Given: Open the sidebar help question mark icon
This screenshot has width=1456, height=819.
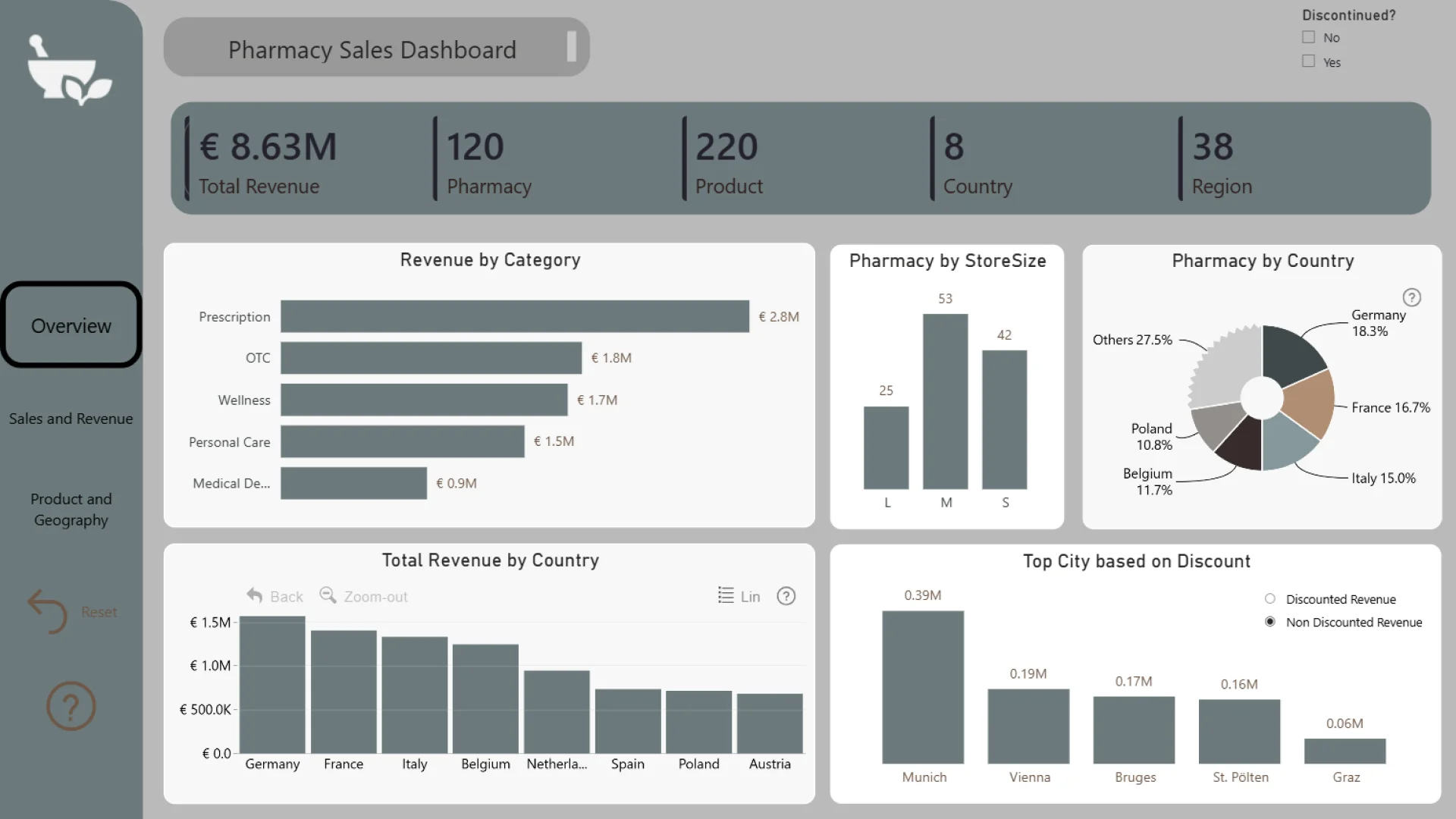Looking at the screenshot, I should coord(71,706).
